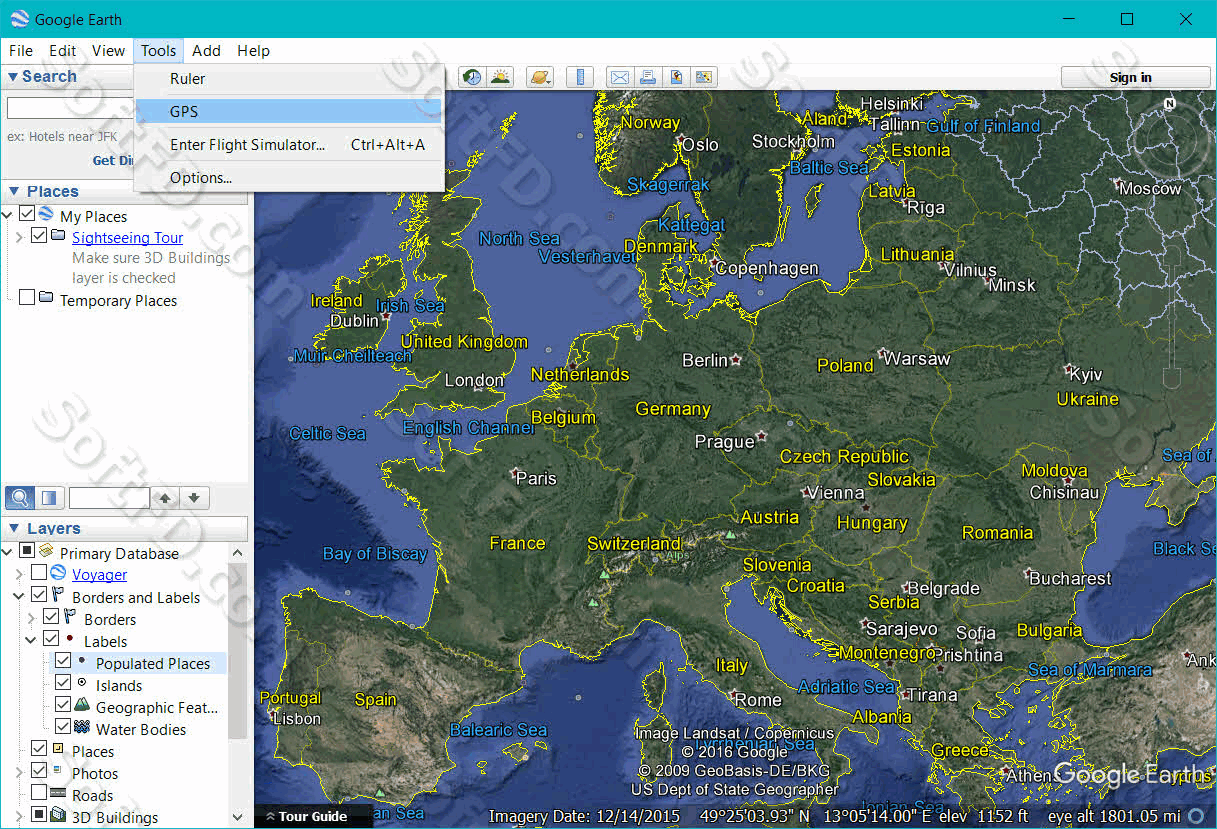Toggle the Borders layer checkbox
Screen dimensions: 1217x829
coord(51,617)
